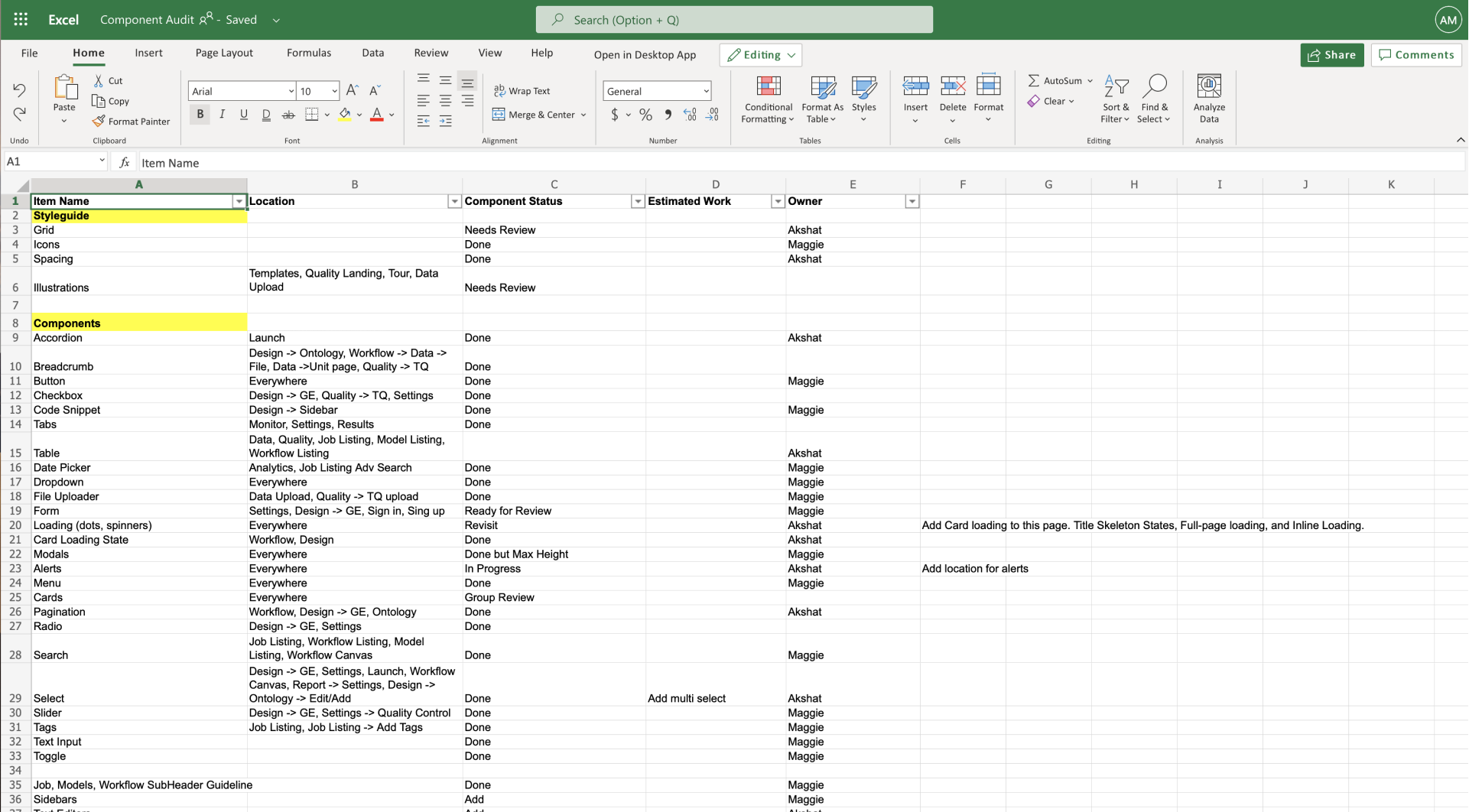
Task: Open the app launcher waffle icon
Action: pos(21,20)
